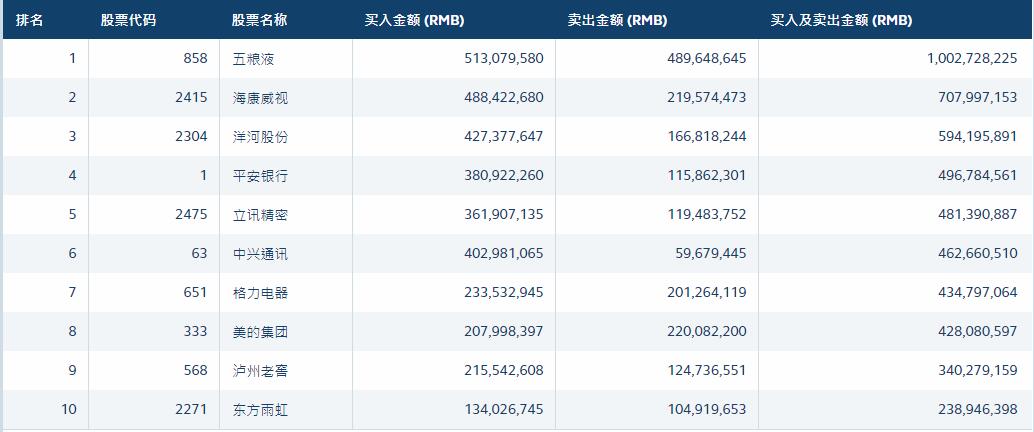Click the 卖出金额 (RMB) column header
This screenshot has height=432, width=1034.
pos(617,20)
